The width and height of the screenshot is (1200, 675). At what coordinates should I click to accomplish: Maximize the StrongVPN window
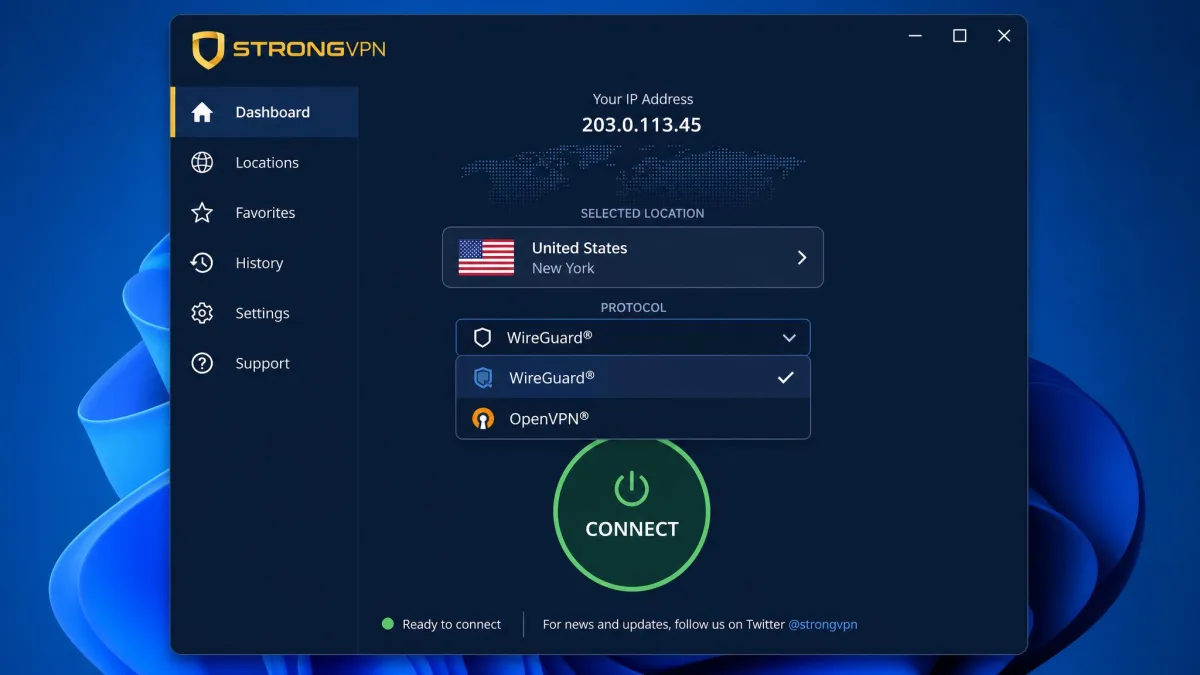pos(960,36)
